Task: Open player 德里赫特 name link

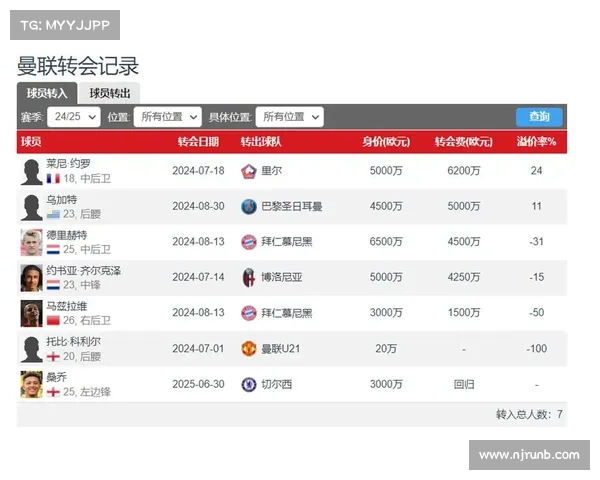Action: click(67, 235)
